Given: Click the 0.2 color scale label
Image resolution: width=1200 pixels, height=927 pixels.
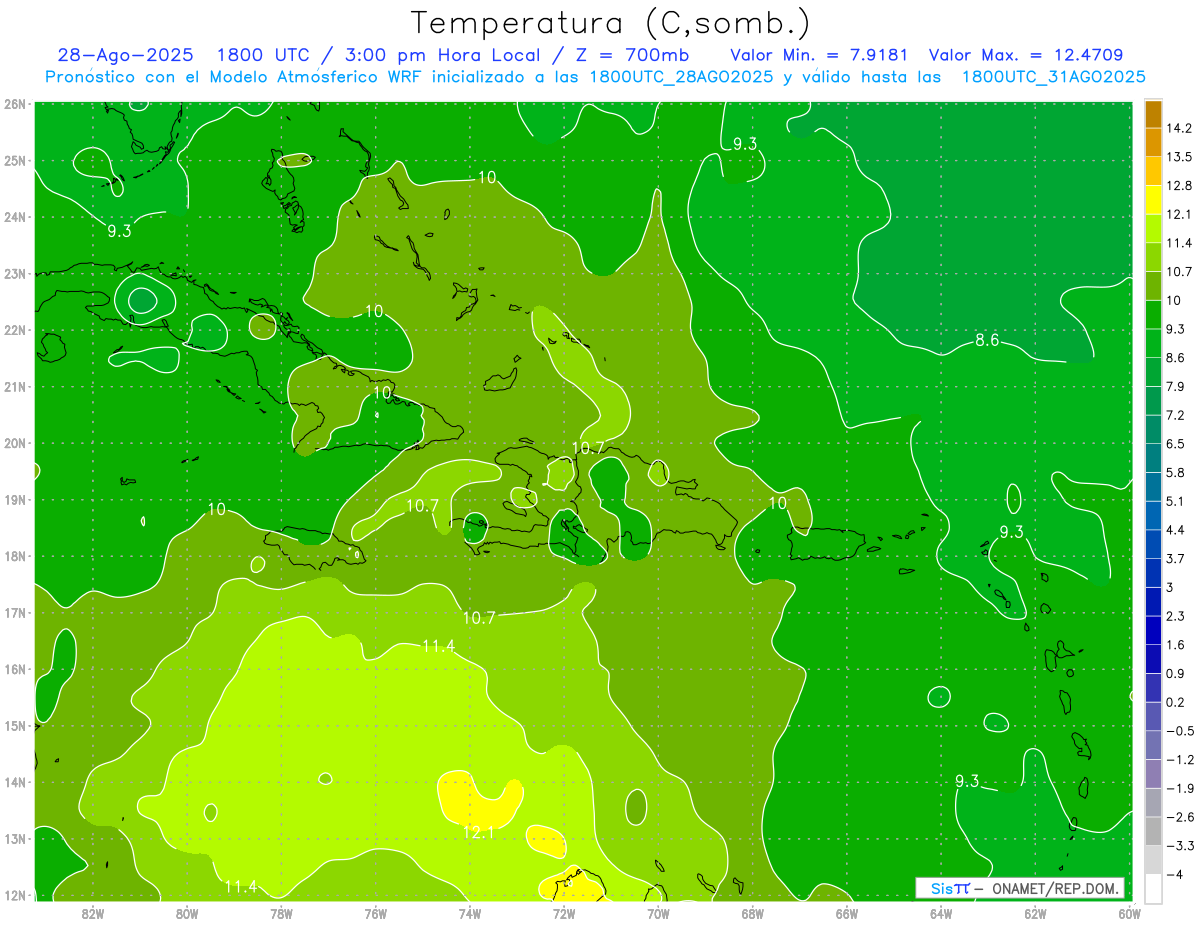Looking at the screenshot, I should pyautogui.click(x=1176, y=702).
